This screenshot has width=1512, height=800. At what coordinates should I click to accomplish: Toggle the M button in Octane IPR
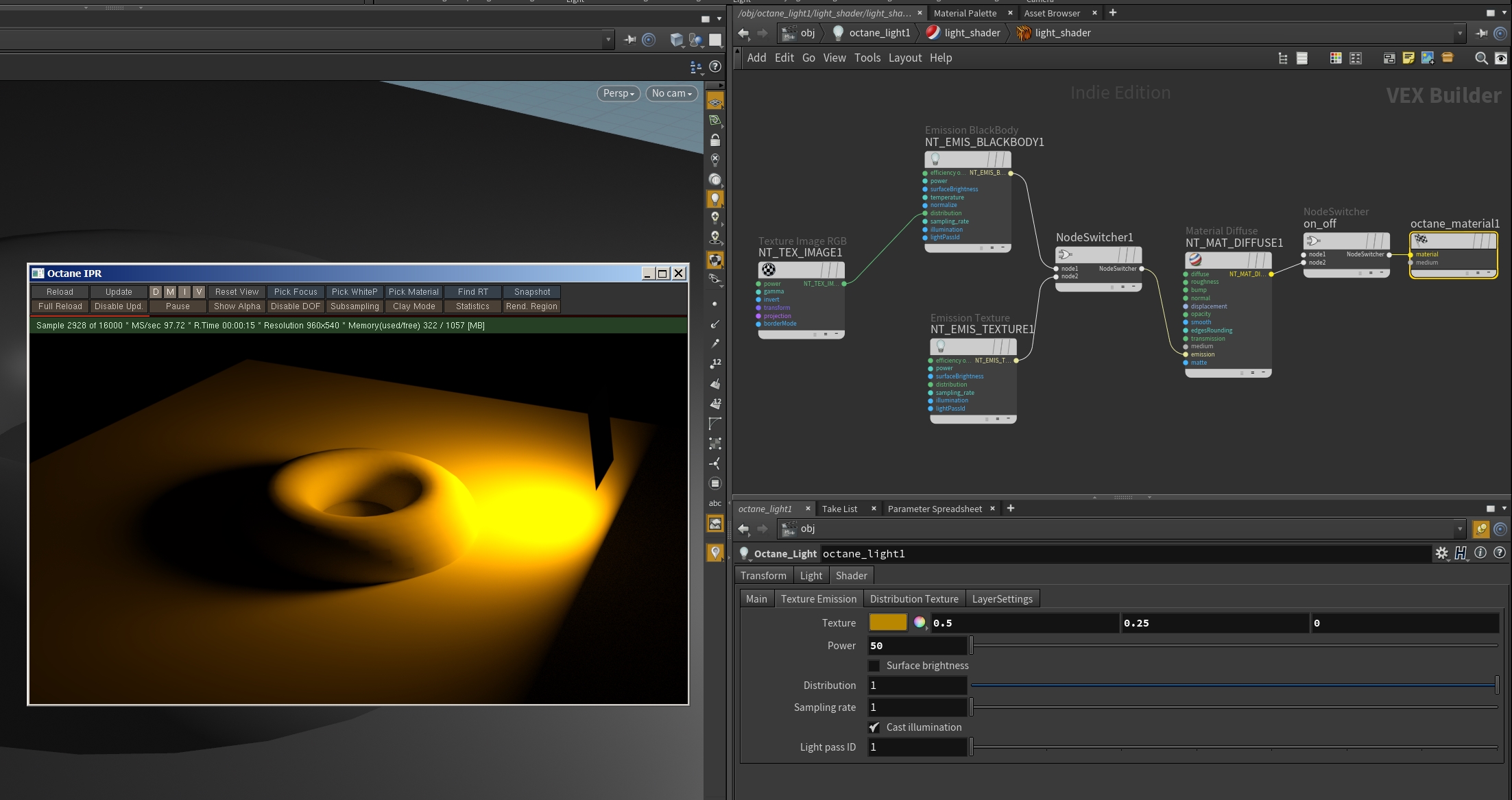coord(170,292)
